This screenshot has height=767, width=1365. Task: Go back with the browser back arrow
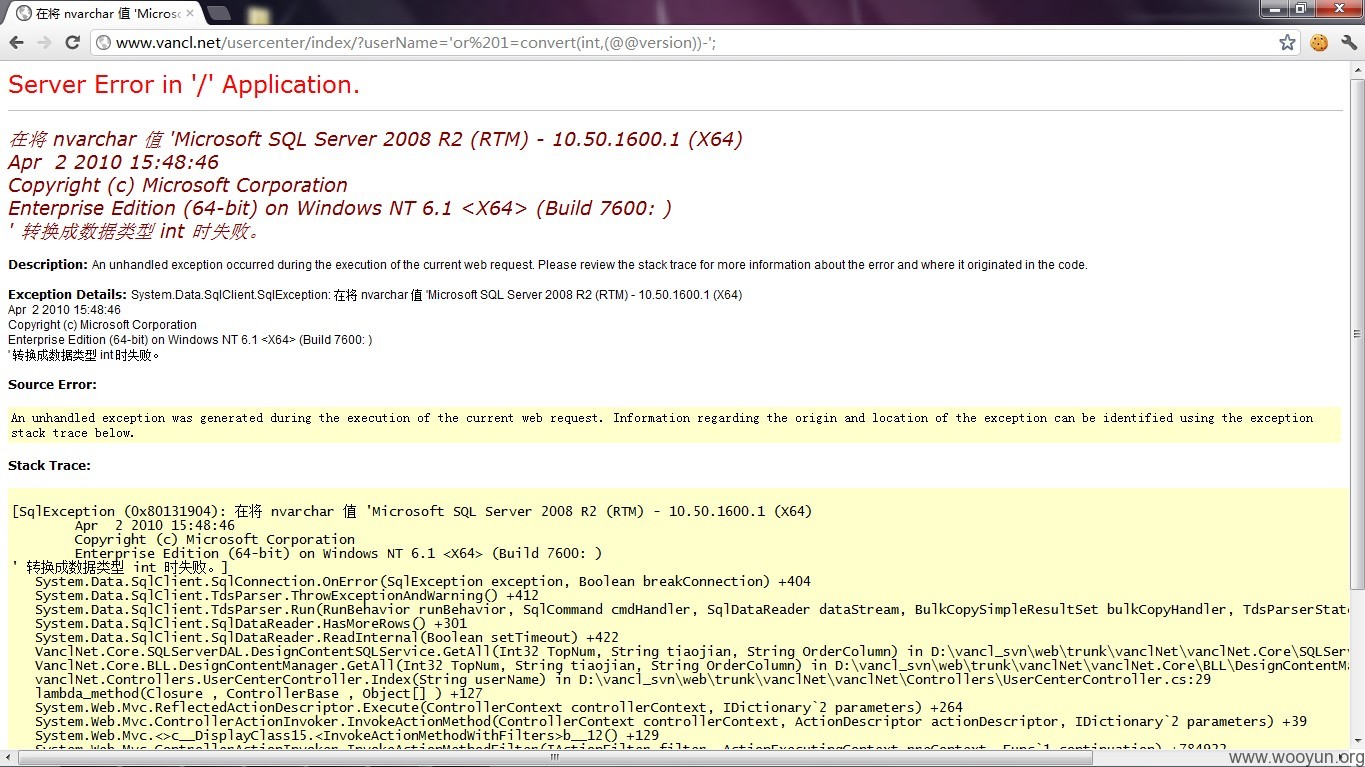coord(16,43)
